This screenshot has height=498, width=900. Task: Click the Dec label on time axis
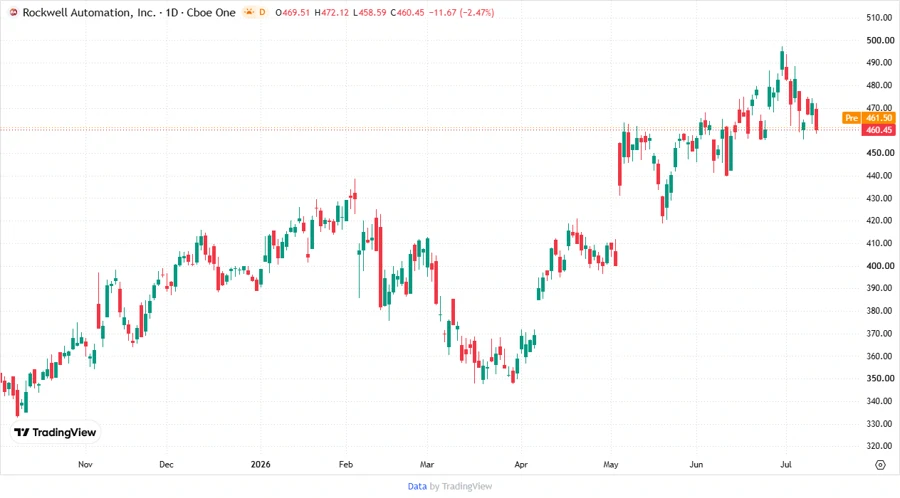[166, 464]
